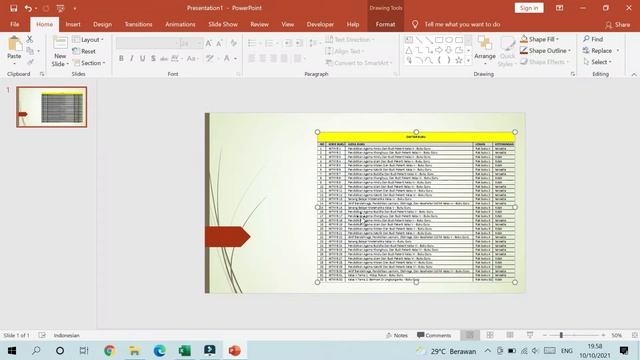640x360 pixels.
Task: Click Increase Font Size icon
Action: pos(209,43)
